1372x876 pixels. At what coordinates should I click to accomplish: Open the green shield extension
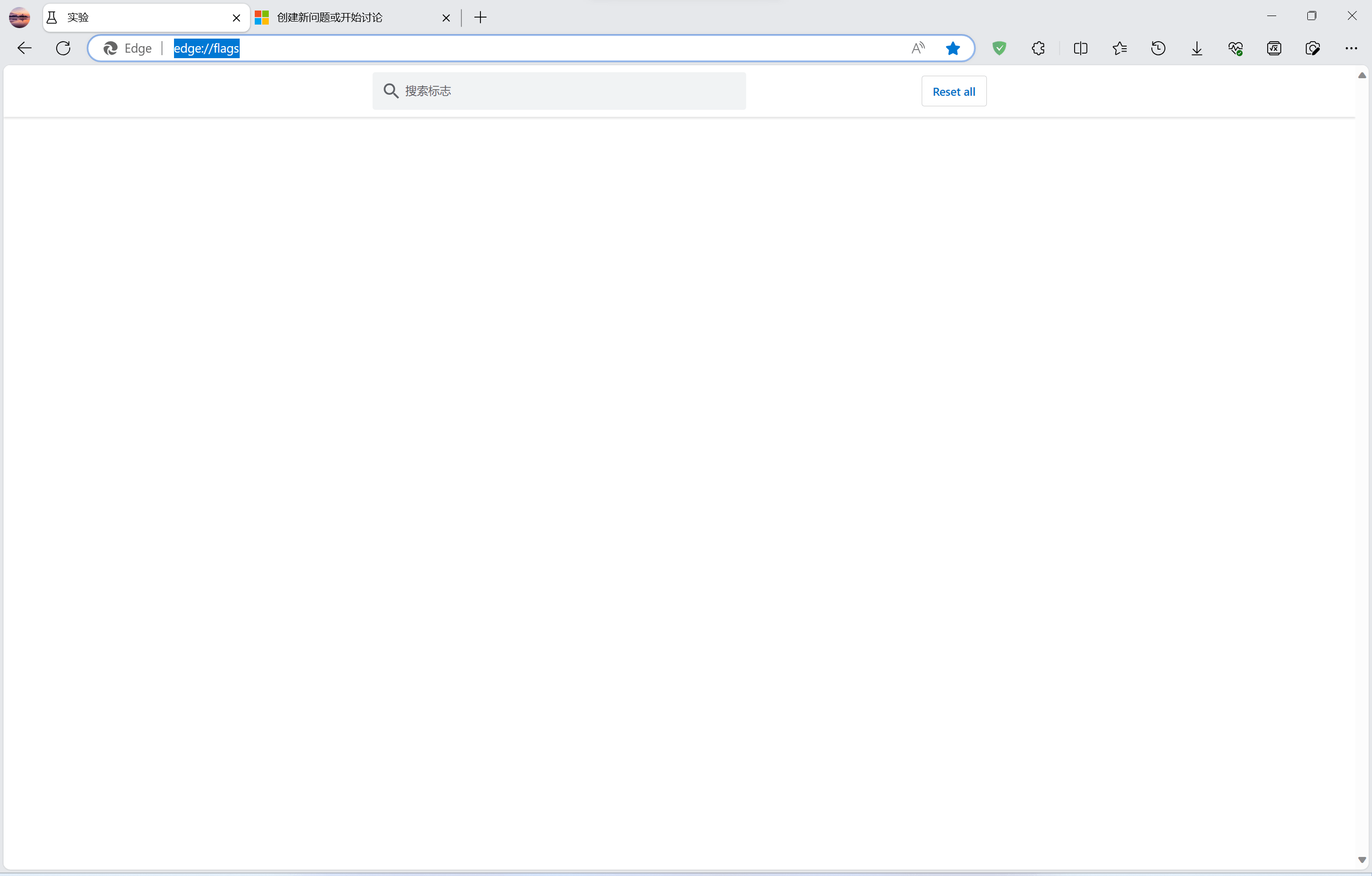point(999,49)
